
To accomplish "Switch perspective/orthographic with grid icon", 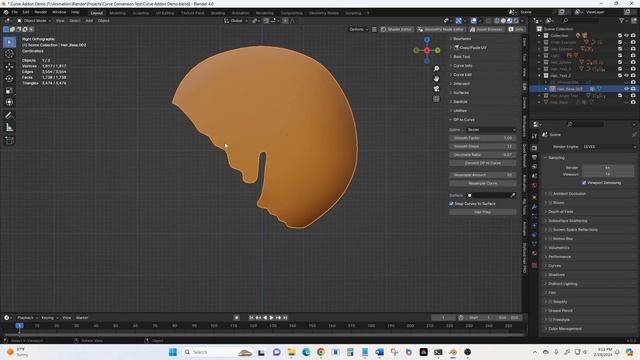I will point(436,99).
